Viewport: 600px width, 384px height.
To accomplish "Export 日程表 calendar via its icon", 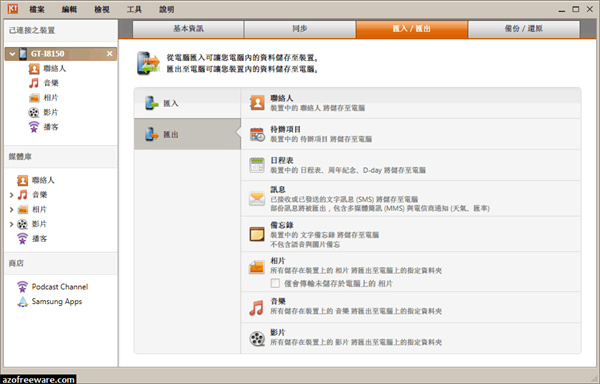I will [x=257, y=165].
